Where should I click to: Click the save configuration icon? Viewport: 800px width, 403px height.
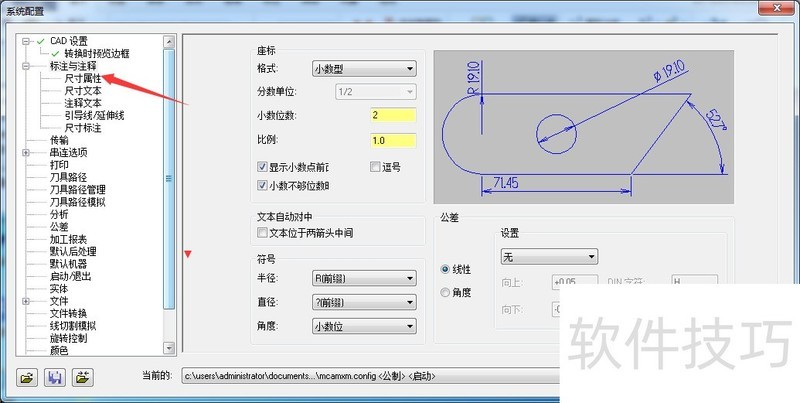55,377
